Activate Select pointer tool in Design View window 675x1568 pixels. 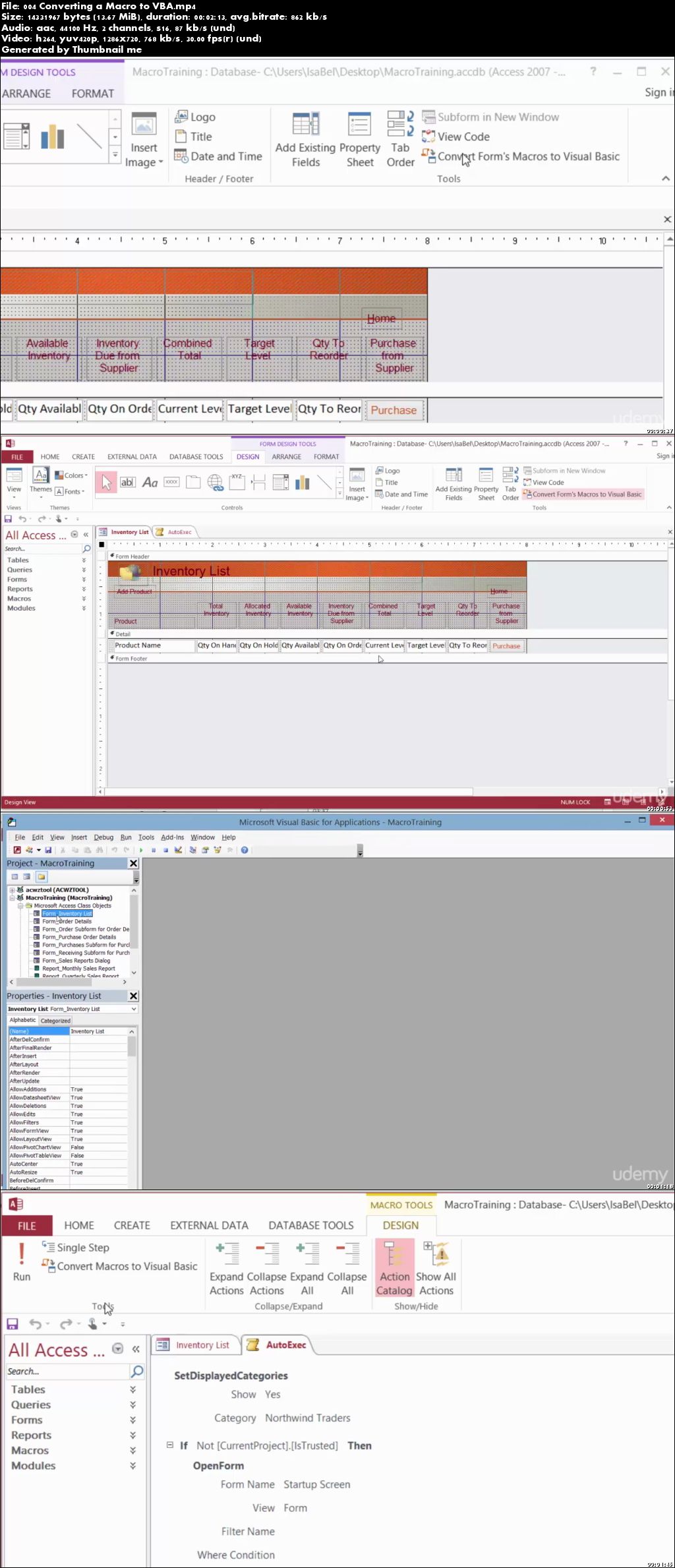click(x=106, y=483)
